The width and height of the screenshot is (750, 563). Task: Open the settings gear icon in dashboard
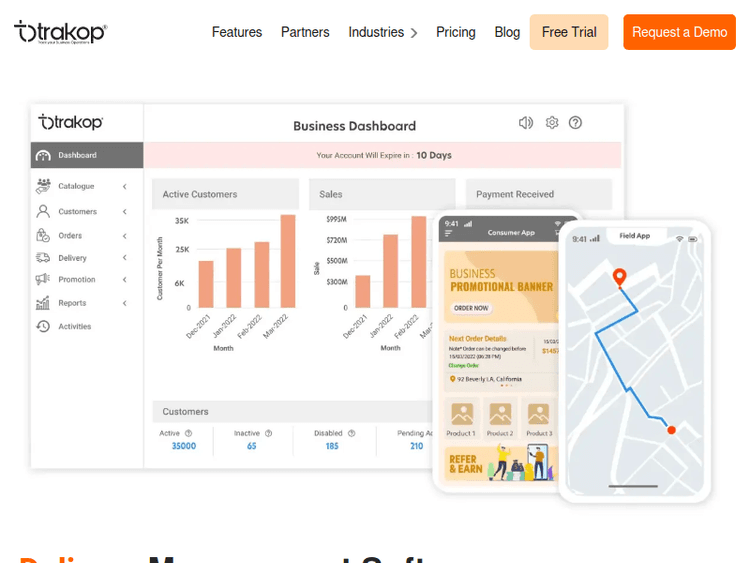coord(552,123)
